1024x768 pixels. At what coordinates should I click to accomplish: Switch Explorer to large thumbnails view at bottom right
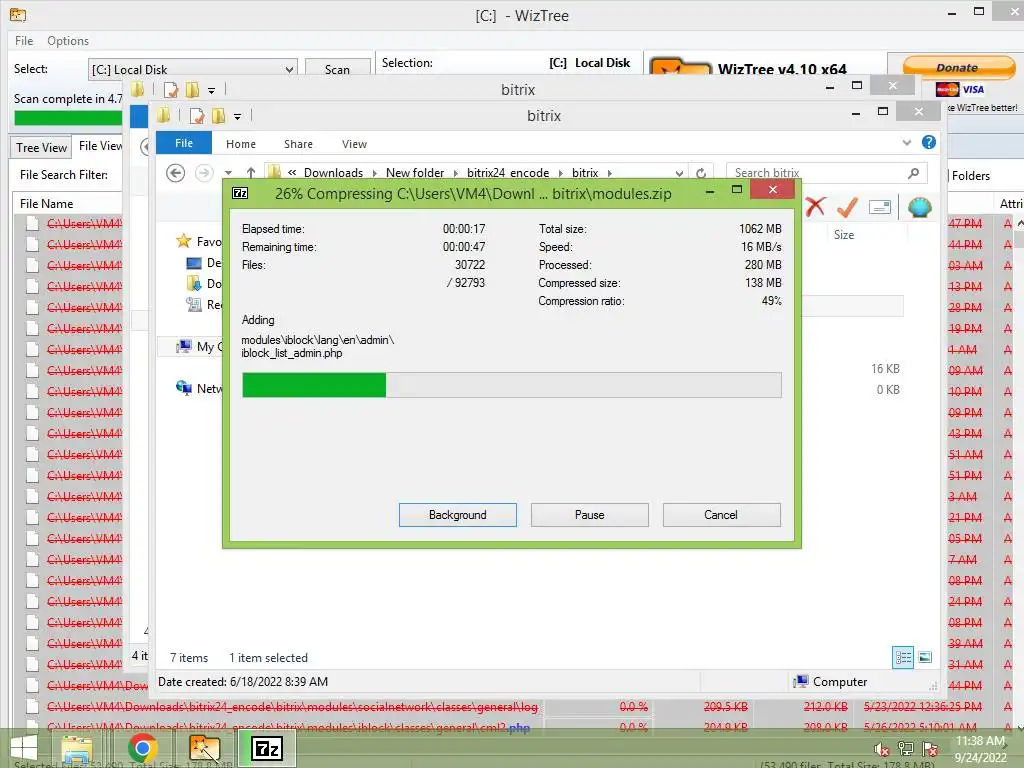(x=925, y=657)
